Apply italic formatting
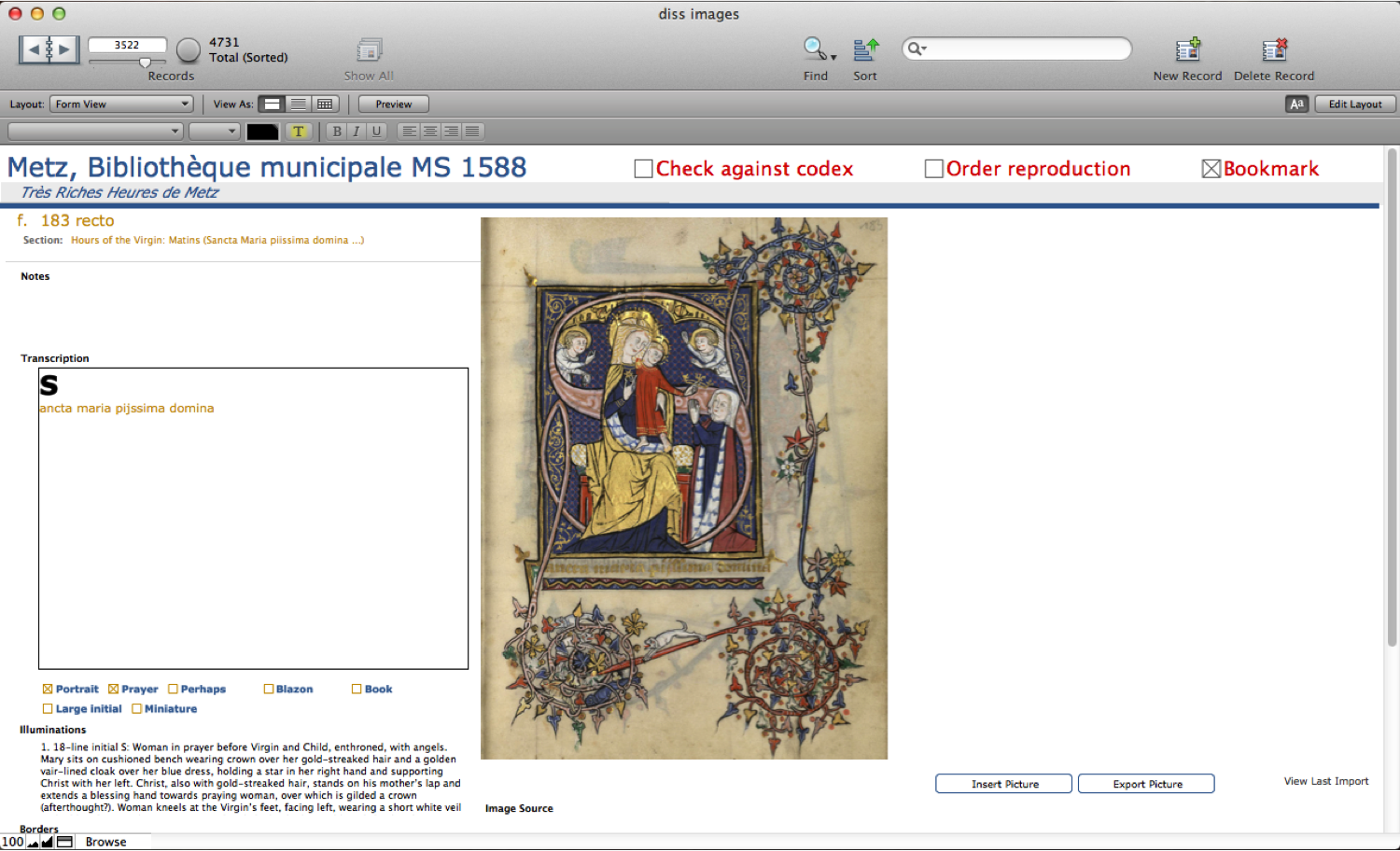This screenshot has width=1400, height=851. pyautogui.click(x=357, y=132)
